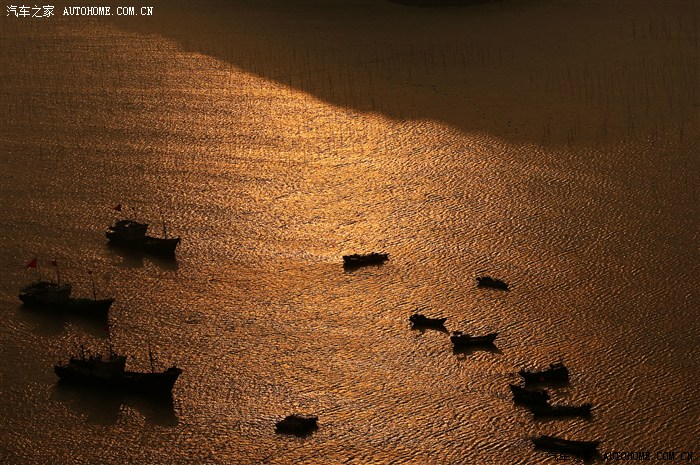The height and width of the screenshot is (465, 700).
Task: Click the small boat right of center boat
Action: pos(492,283)
